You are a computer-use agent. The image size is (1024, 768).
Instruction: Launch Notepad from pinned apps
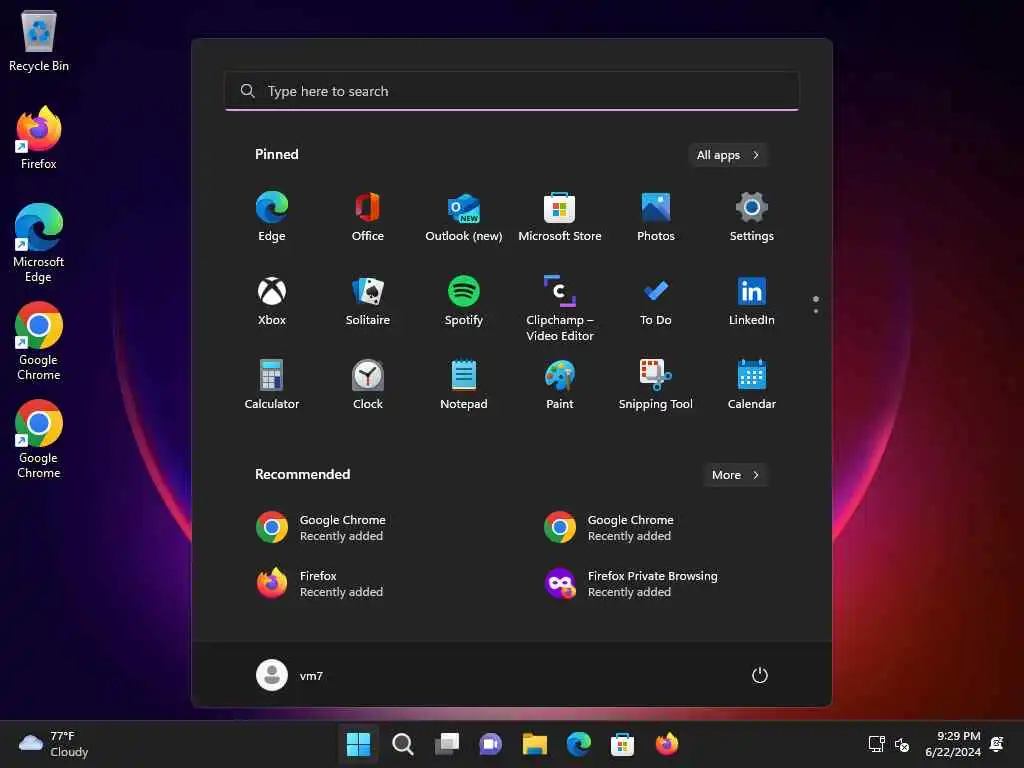[464, 385]
